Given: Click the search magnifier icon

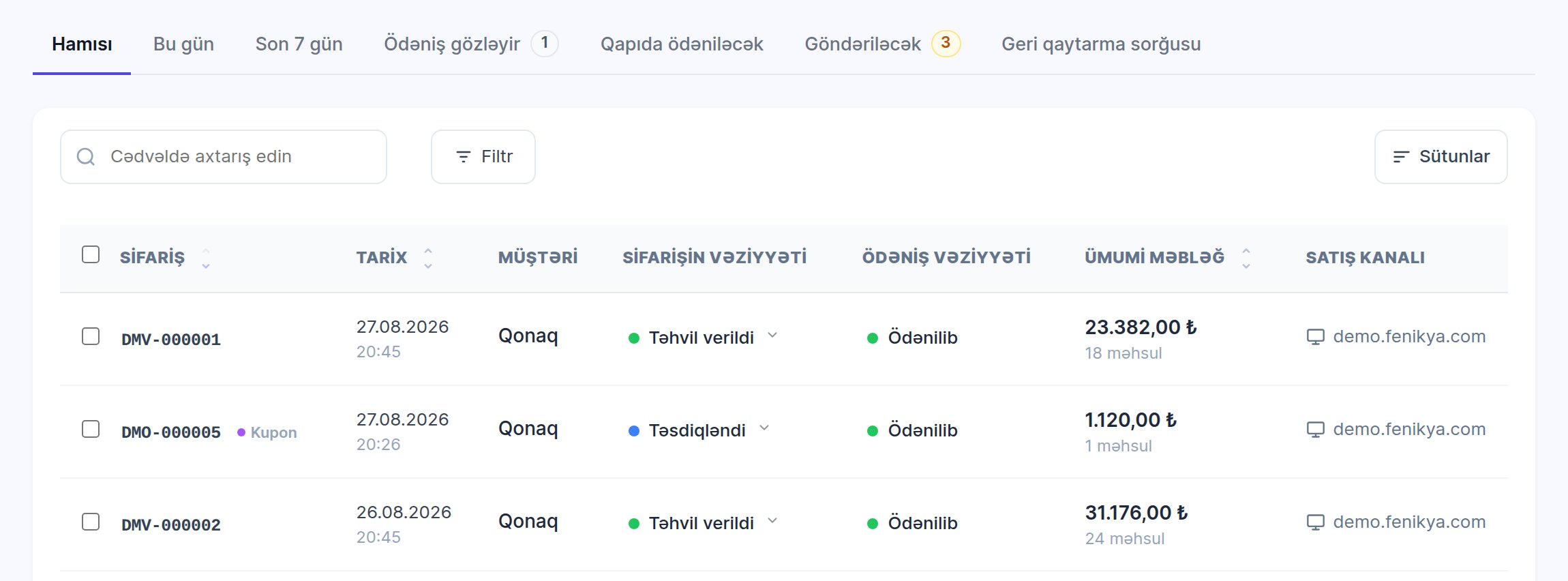Looking at the screenshot, I should pyautogui.click(x=86, y=157).
